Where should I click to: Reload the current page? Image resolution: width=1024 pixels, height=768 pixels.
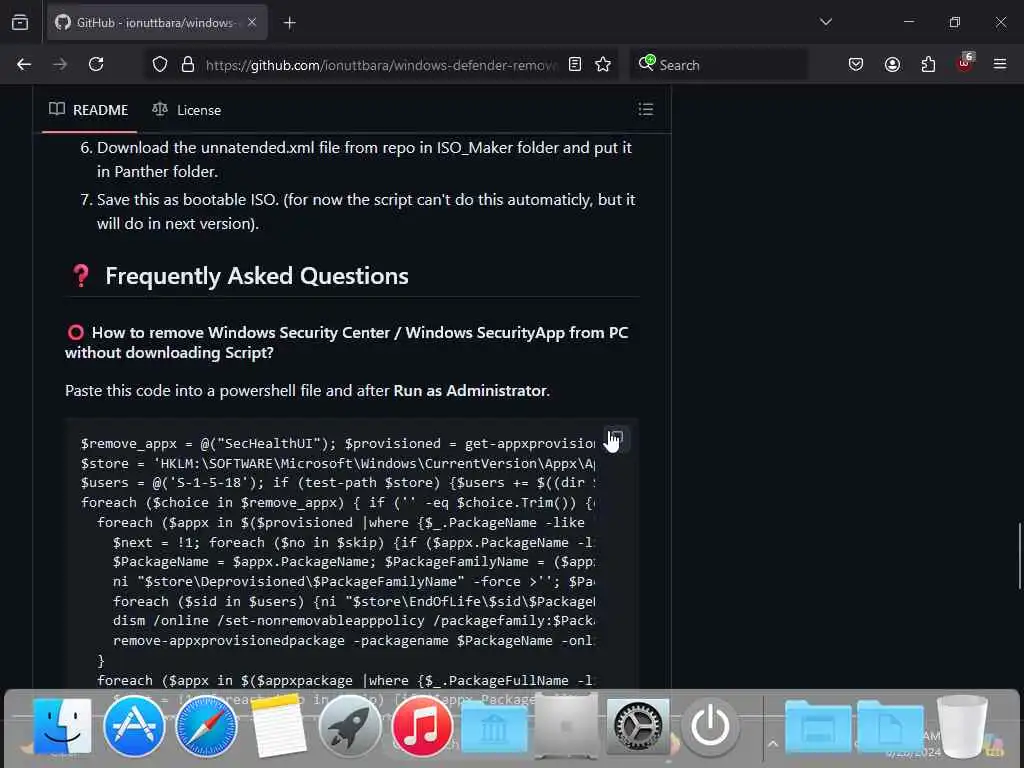tap(96, 65)
